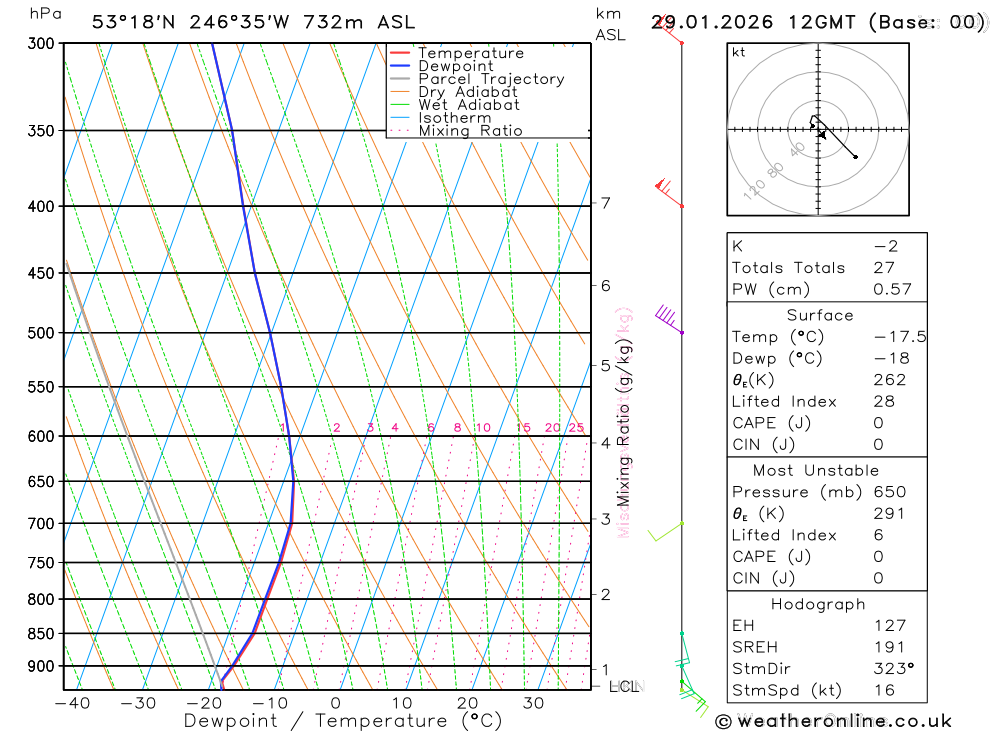Click the yellow-green wind barb at 700 hPa

(x=666, y=531)
